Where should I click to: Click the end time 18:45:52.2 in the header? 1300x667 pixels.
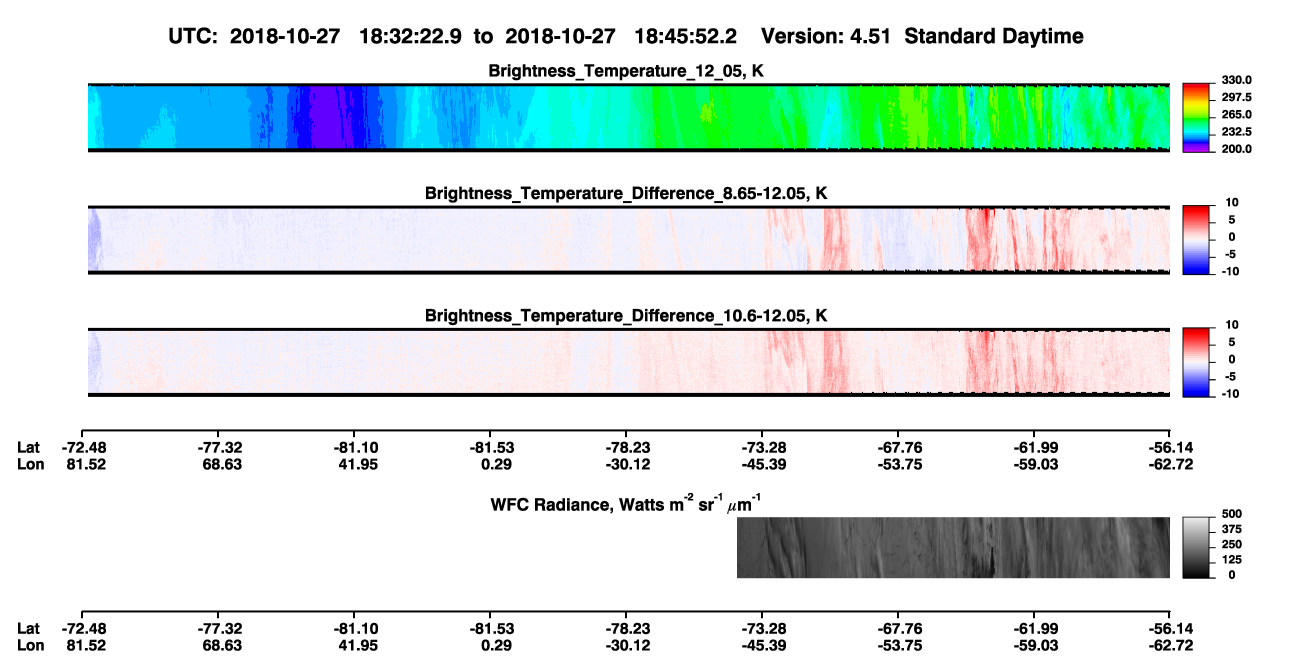click(x=686, y=37)
